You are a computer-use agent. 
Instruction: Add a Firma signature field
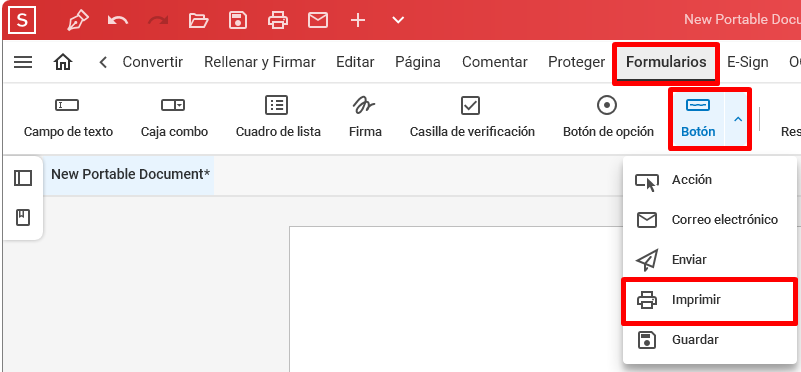click(365, 118)
